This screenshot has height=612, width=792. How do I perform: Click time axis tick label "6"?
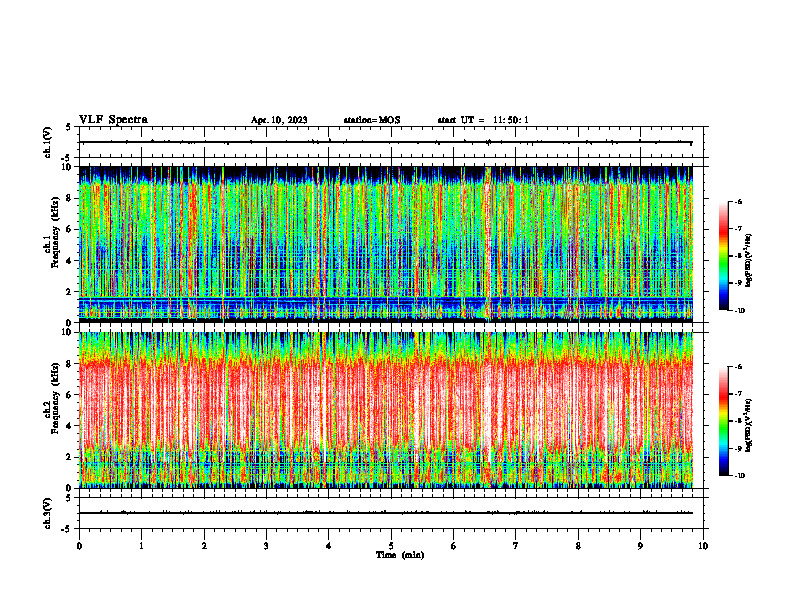click(454, 546)
